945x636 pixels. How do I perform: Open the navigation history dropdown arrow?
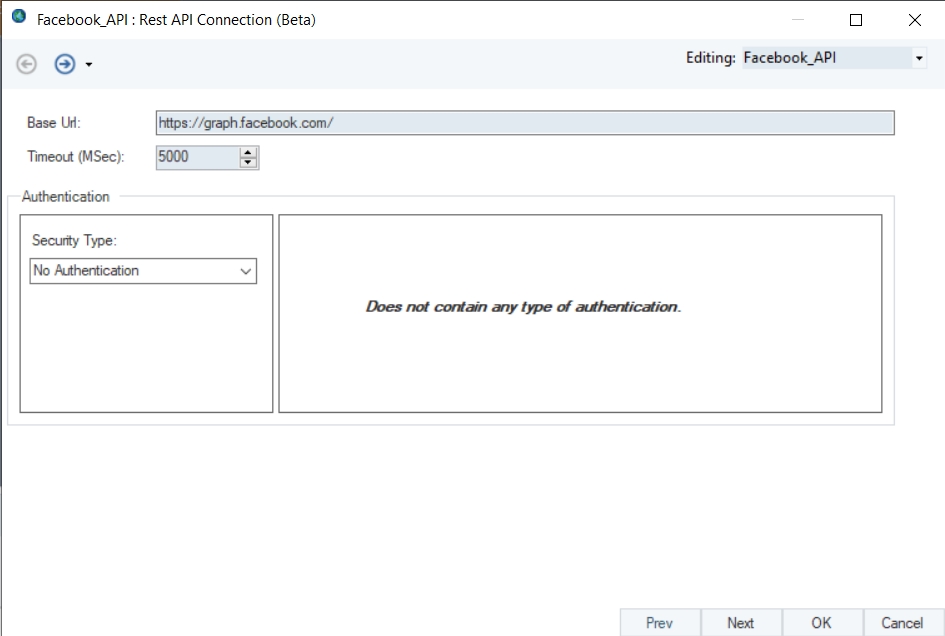click(89, 65)
